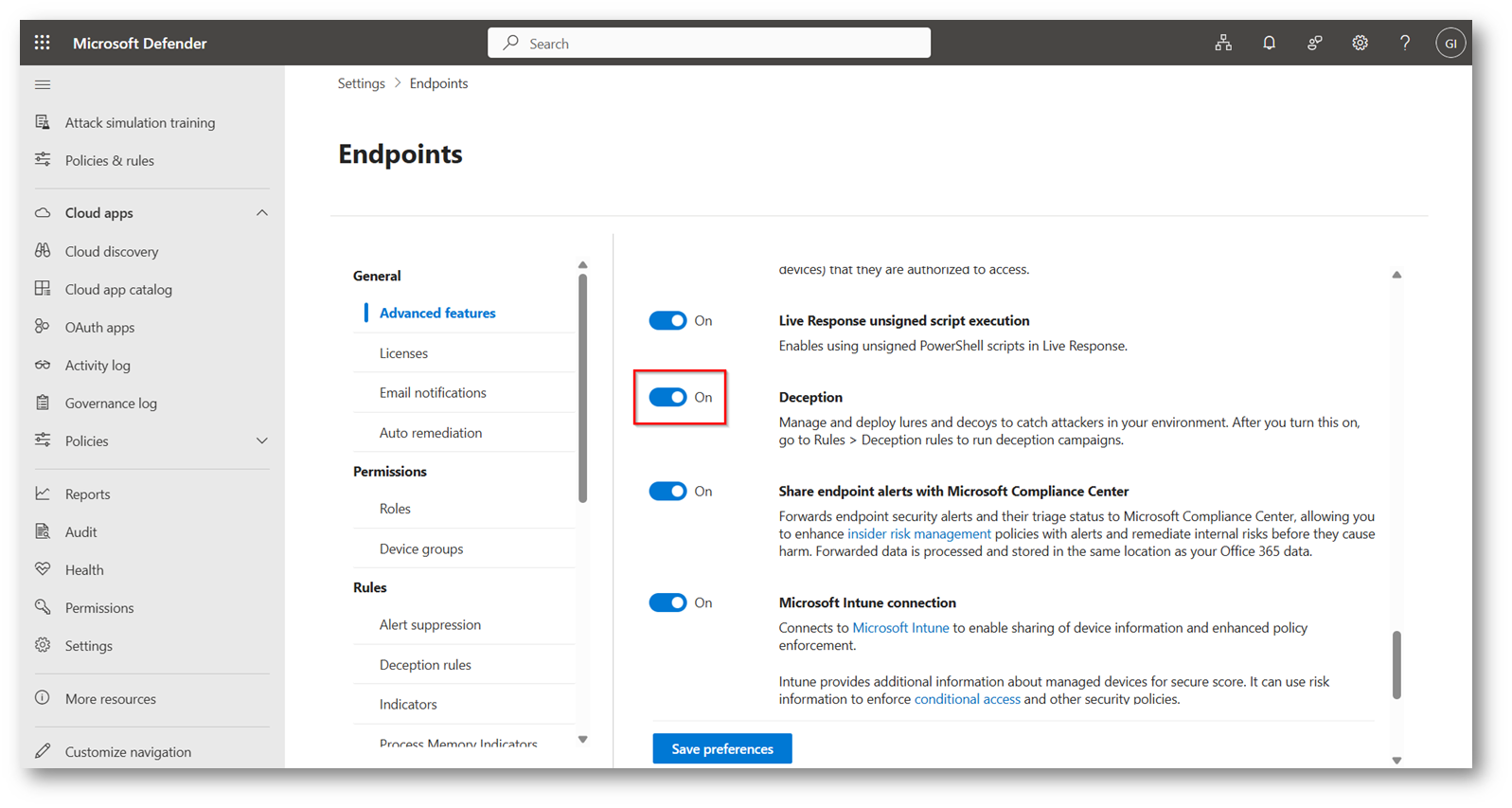Collapse navigation with the hamburger icon
This screenshot has width=1512, height=808.
(x=43, y=84)
